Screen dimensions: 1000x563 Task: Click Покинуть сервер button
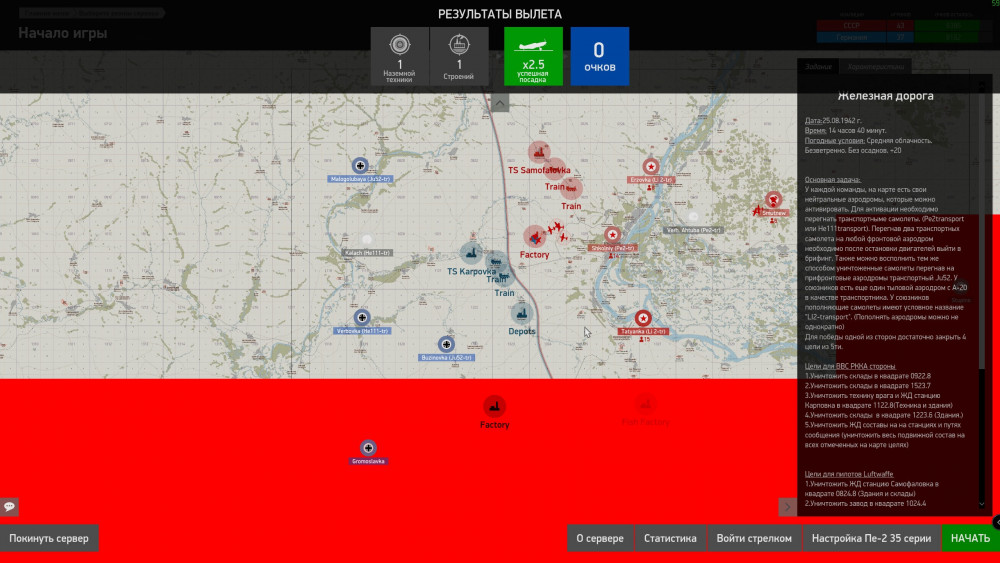(x=49, y=538)
